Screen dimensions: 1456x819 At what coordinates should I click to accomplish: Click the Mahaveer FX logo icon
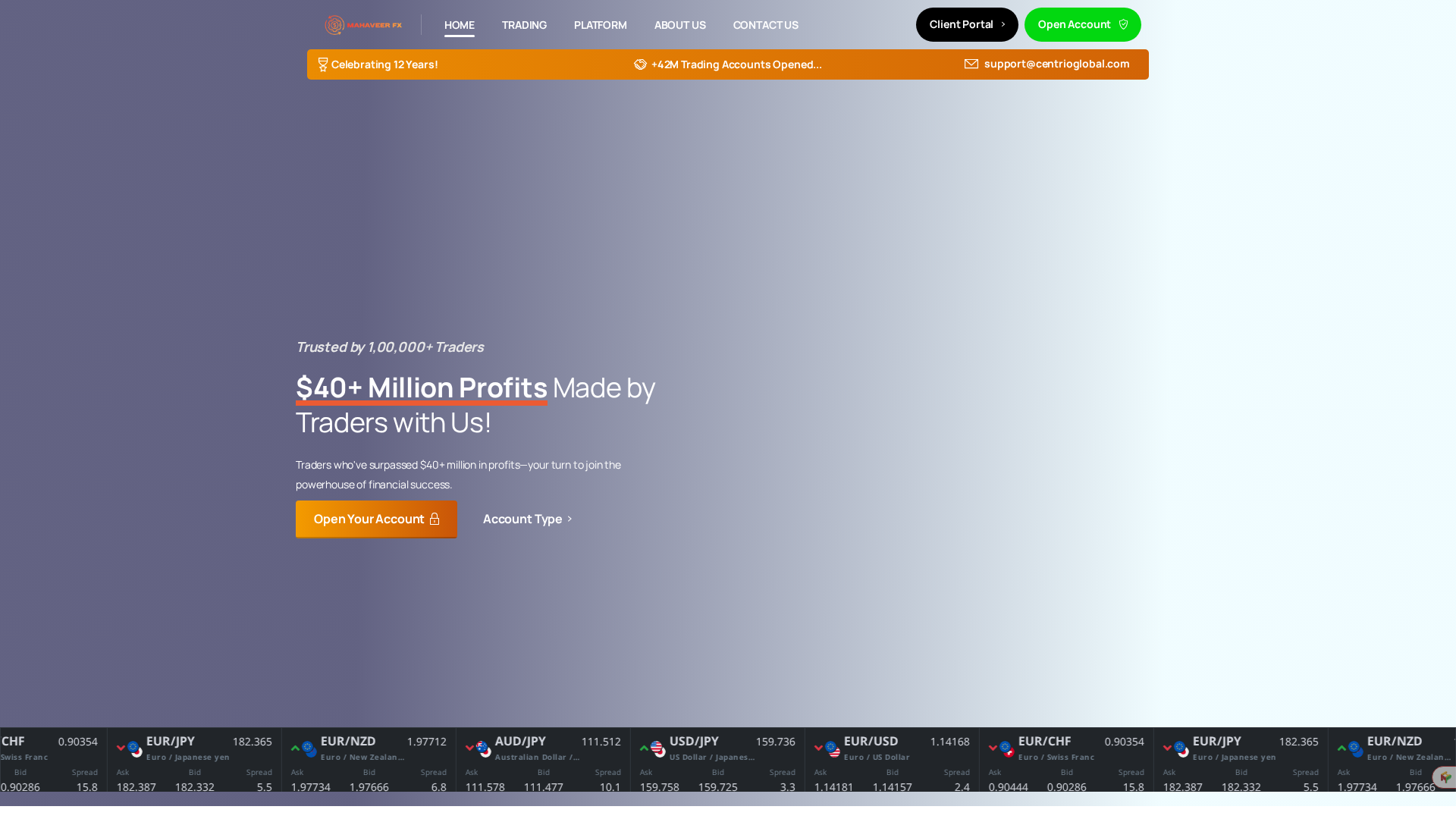pos(334,25)
